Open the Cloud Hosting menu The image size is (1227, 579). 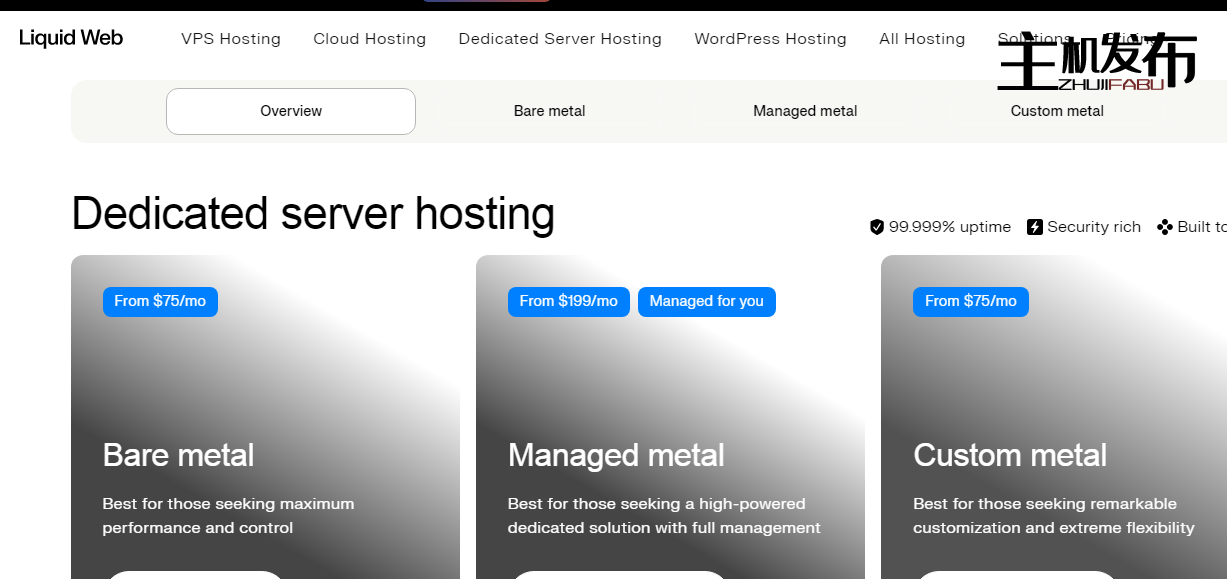(x=369, y=39)
